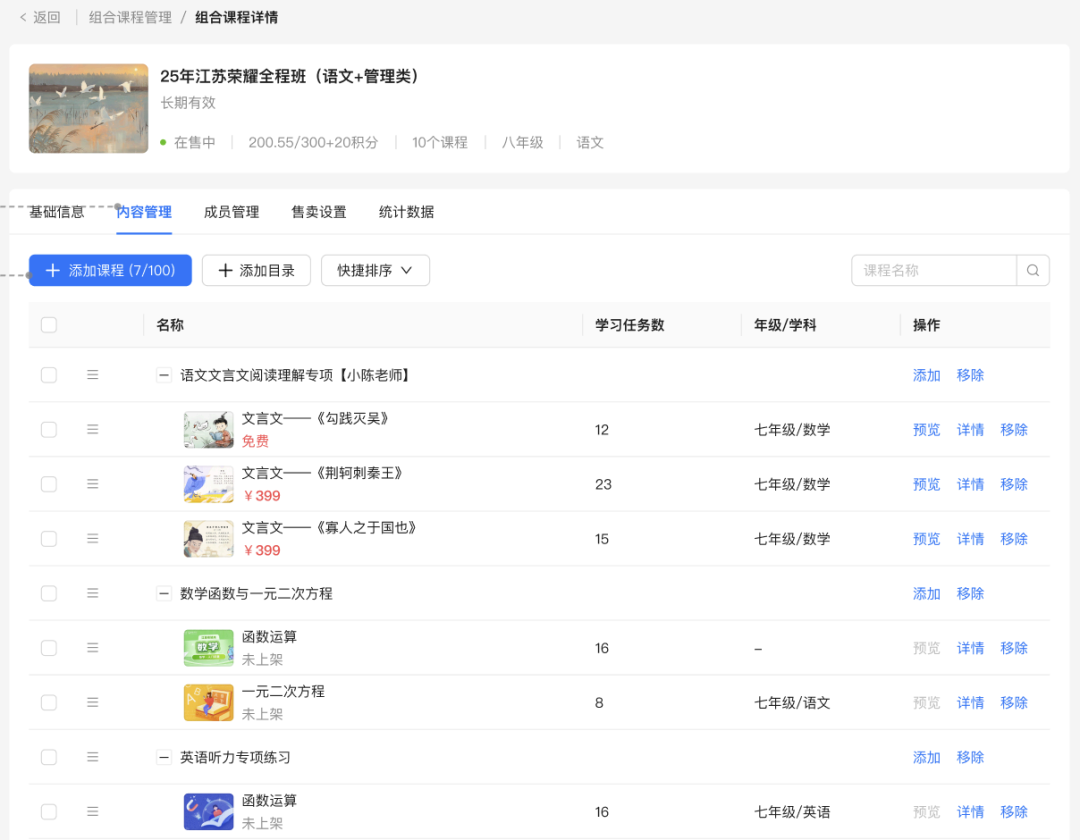Click the 年级/学科 column header
1080x840 pixels.
coord(785,325)
